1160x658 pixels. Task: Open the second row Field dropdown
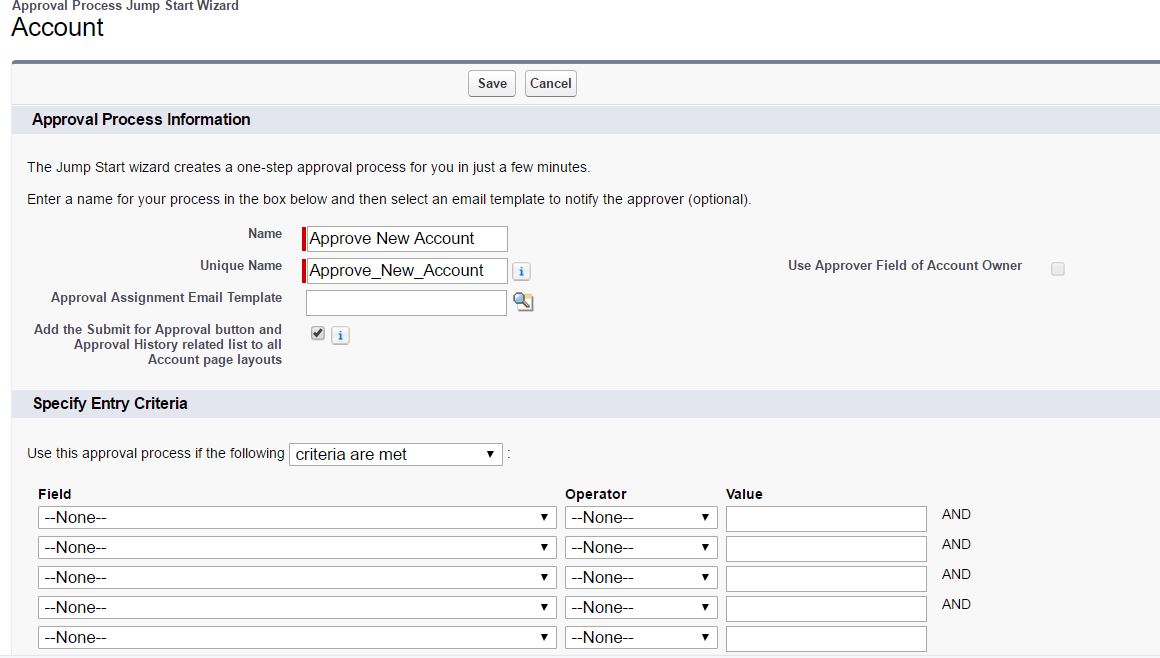coord(296,548)
